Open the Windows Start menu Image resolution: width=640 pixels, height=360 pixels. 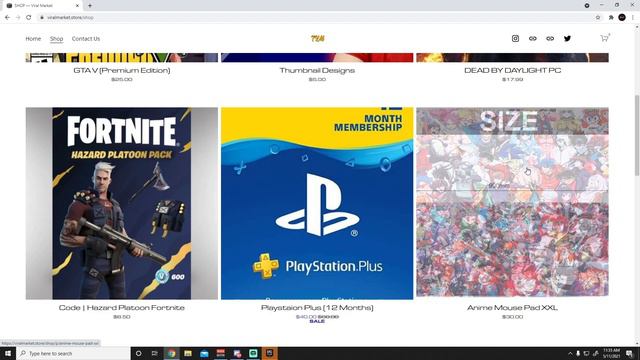pyautogui.click(x=8, y=353)
